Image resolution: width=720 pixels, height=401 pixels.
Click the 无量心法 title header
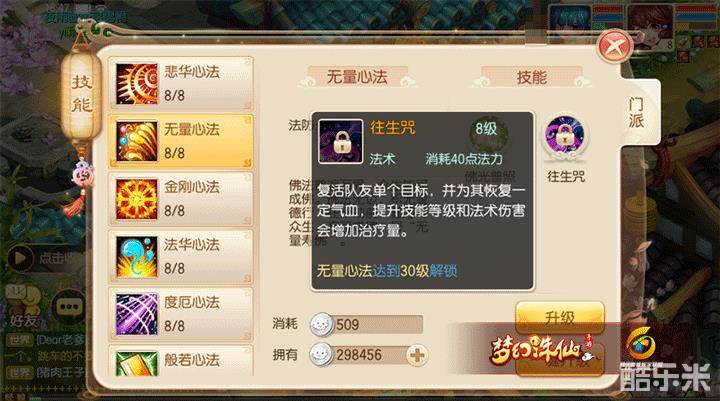[357, 77]
